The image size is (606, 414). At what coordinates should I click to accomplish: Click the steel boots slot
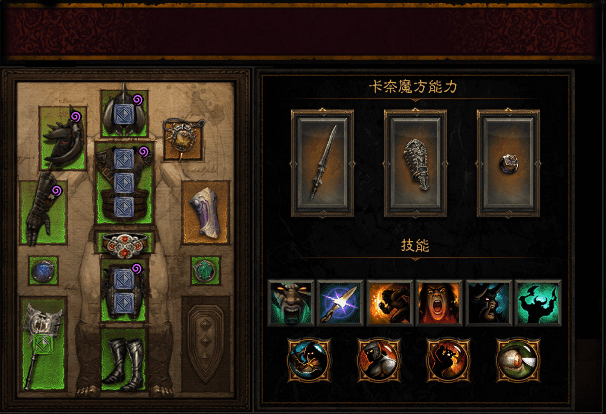tap(124, 359)
